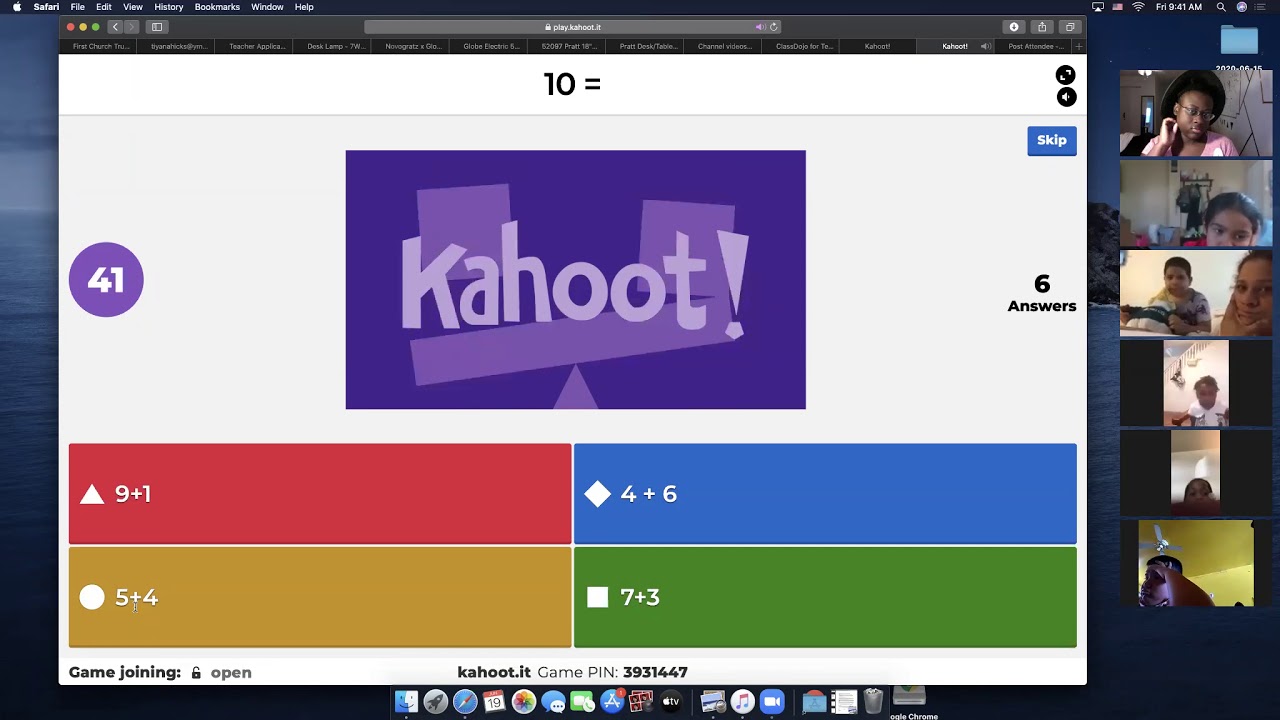Select the yellow 5+4 answer
Image resolution: width=1280 pixels, height=720 pixels.
click(320, 597)
